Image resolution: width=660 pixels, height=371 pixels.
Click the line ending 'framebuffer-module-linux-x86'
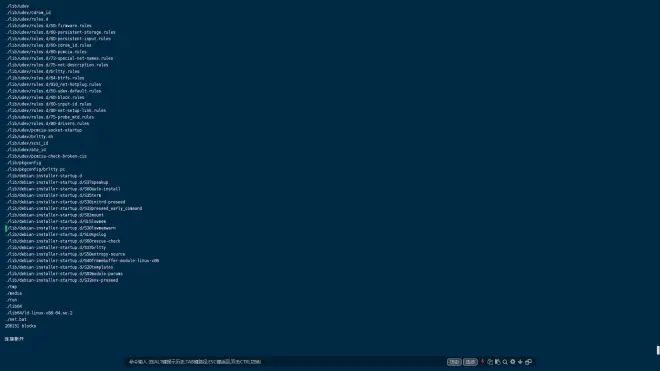(82, 261)
